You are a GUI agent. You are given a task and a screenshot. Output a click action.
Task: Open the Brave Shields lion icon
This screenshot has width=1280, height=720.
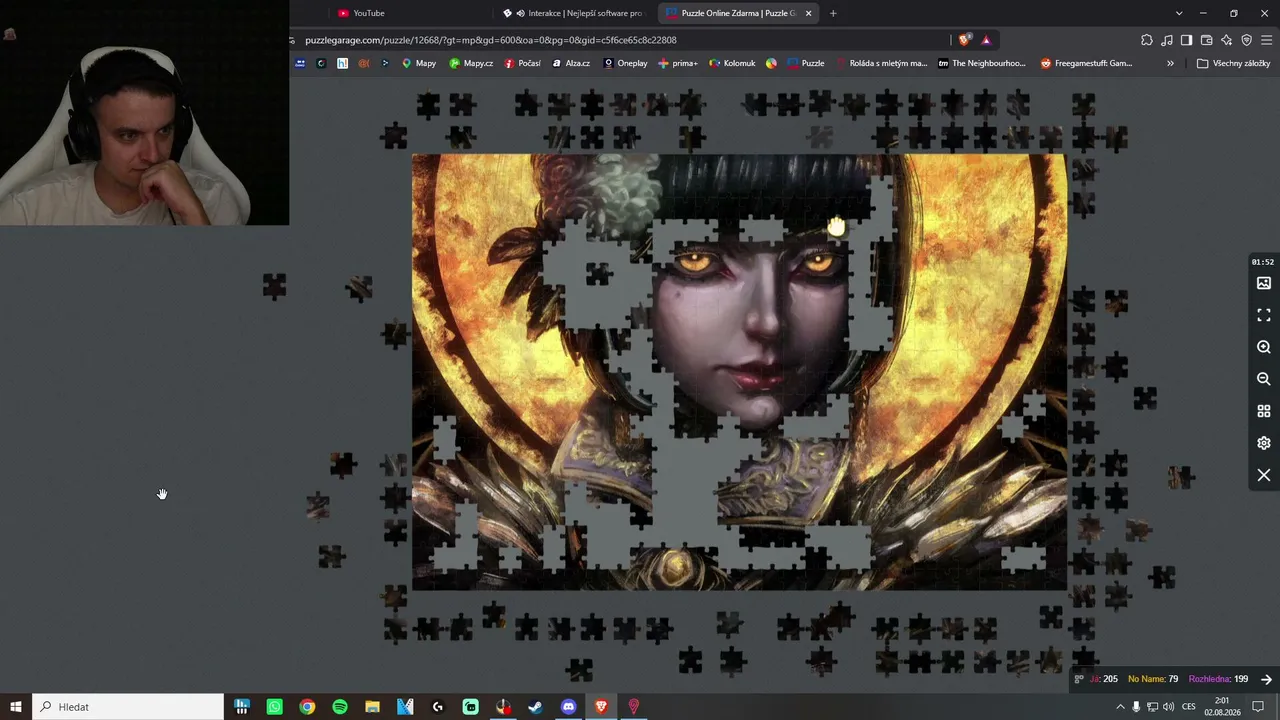[964, 40]
